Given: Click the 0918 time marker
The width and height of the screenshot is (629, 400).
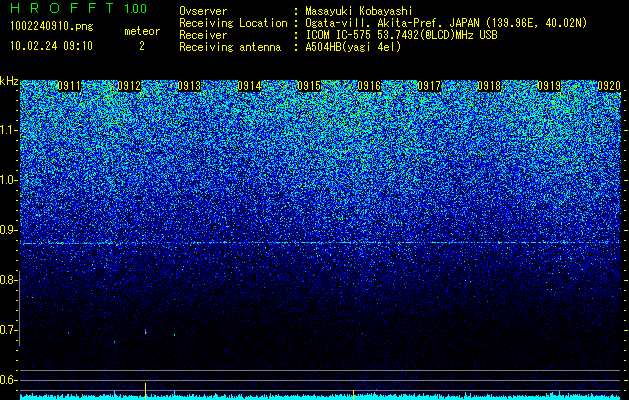Looking at the screenshot, I should coord(489,86).
